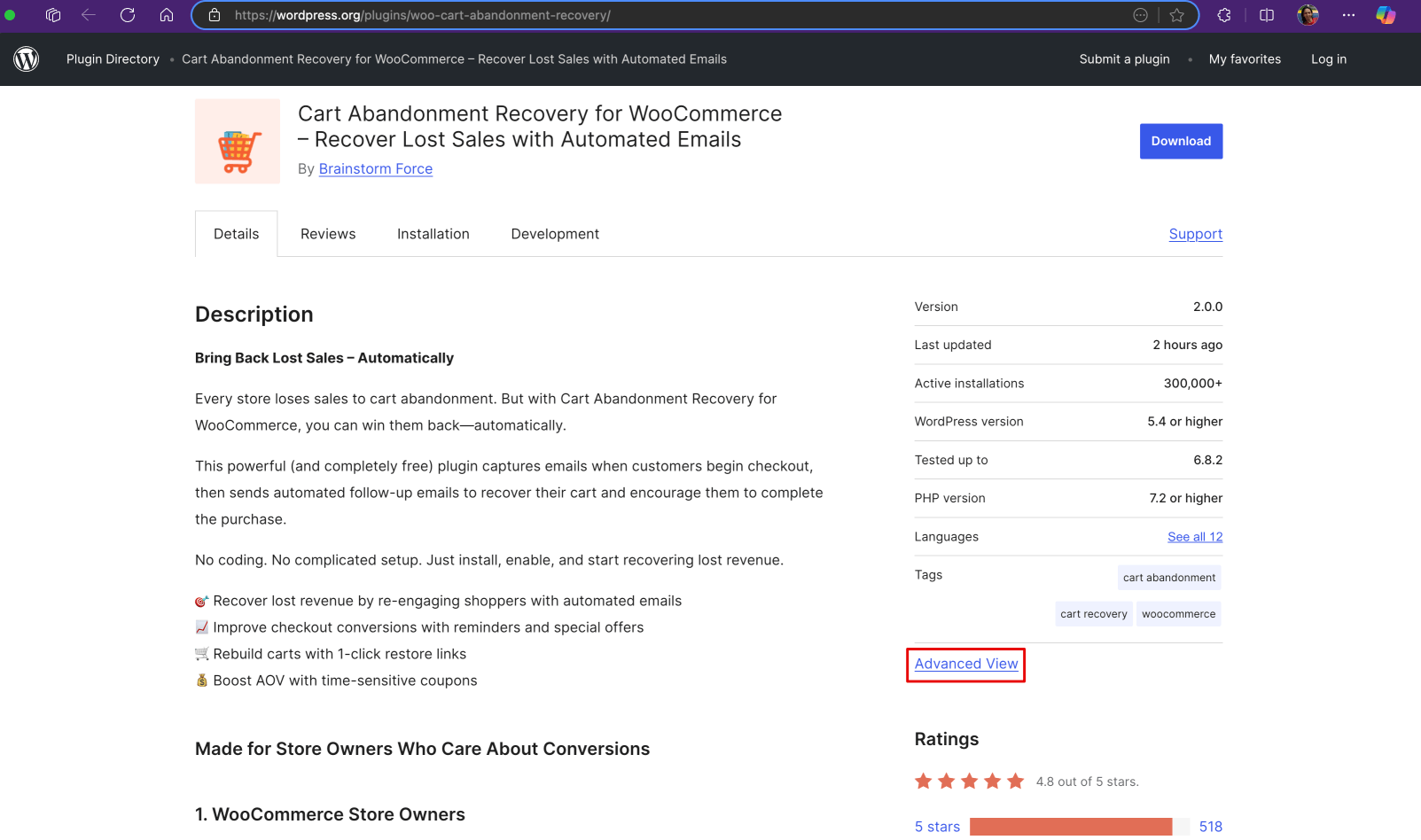1421x840 pixels.
Task: Open the Development tab
Action: tap(555, 234)
